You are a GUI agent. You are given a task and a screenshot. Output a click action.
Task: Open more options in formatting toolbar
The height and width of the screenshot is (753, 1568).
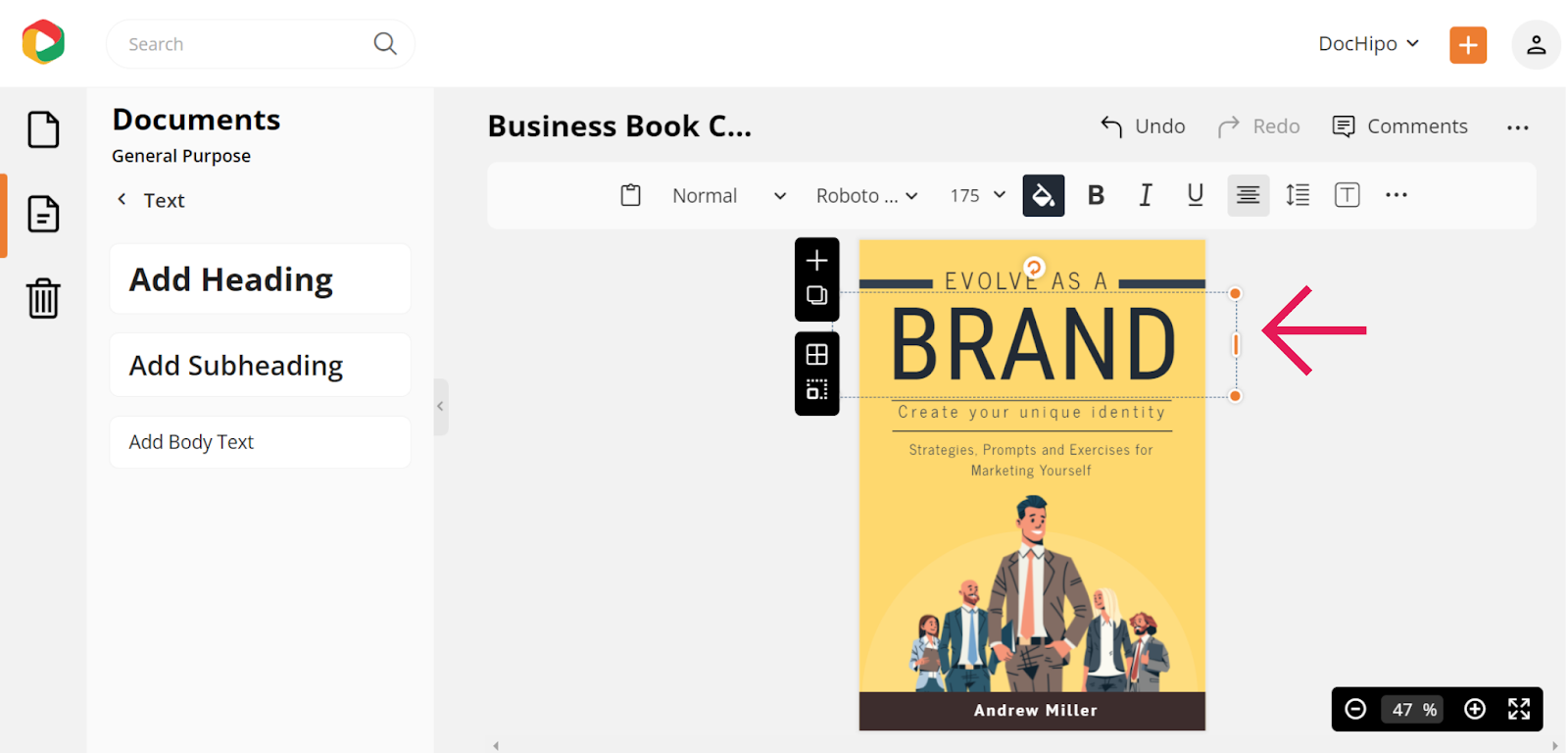coord(1396,195)
